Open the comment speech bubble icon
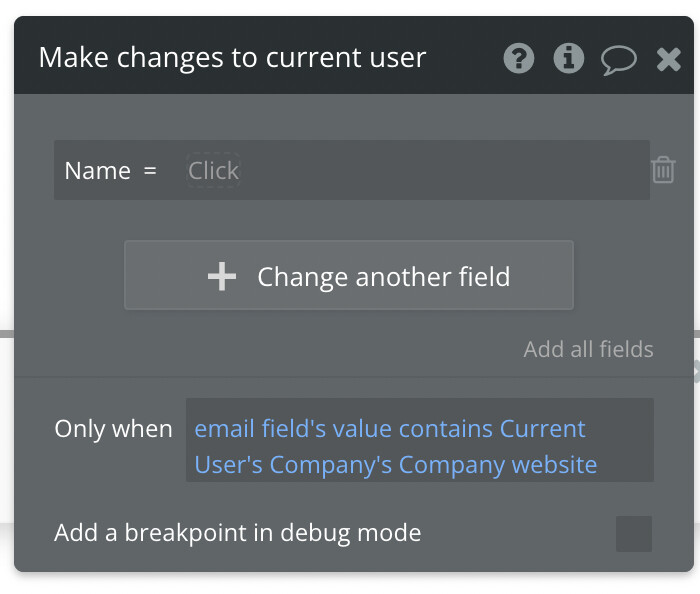Screen dimensions: 700x594 coord(618,60)
